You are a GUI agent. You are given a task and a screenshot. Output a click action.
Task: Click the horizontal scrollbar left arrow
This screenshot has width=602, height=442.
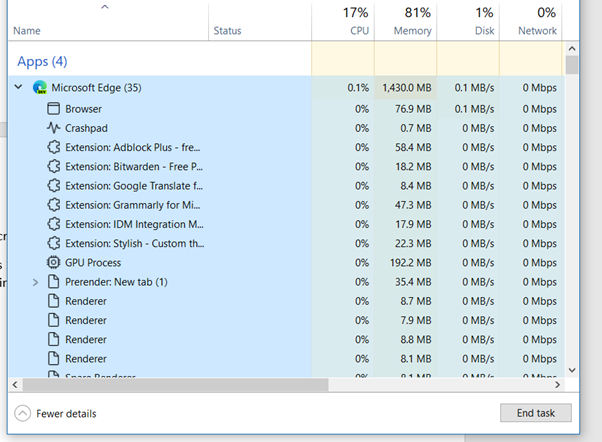coord(15,384)
